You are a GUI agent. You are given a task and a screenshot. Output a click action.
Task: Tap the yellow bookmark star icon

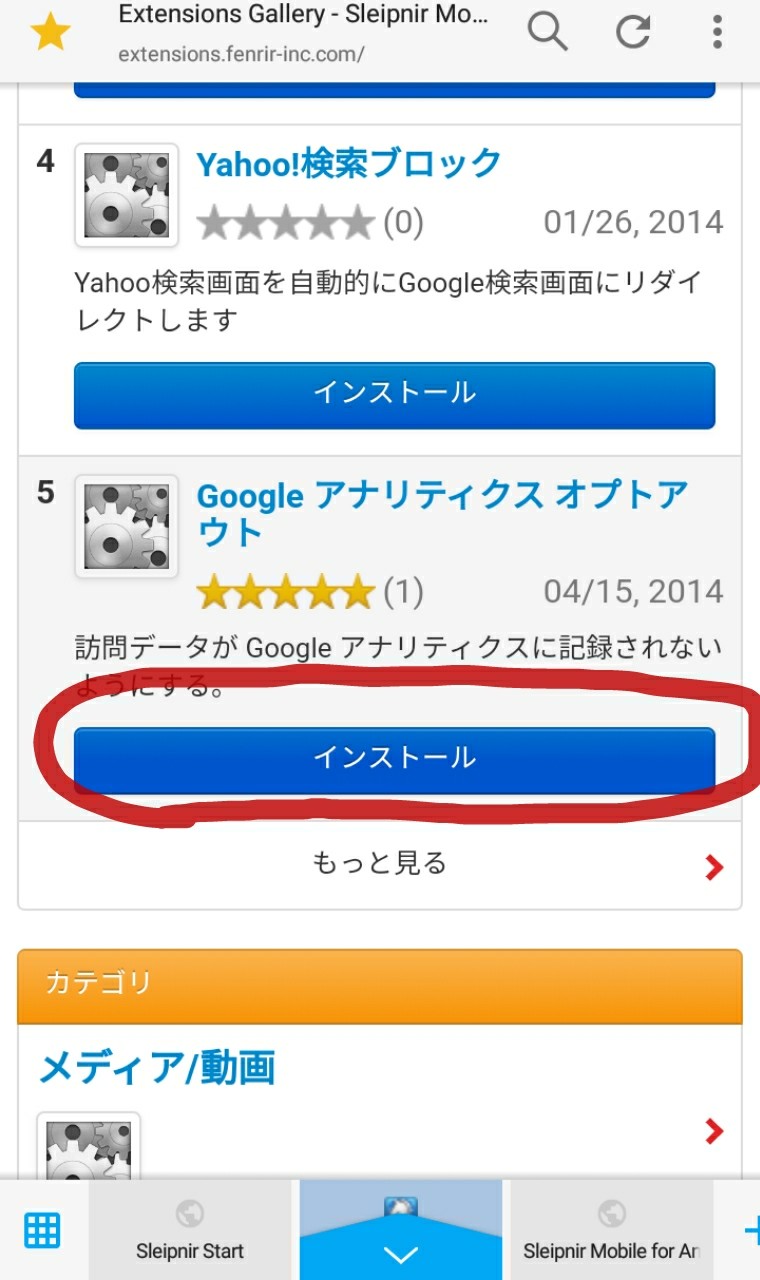[50, 33]
